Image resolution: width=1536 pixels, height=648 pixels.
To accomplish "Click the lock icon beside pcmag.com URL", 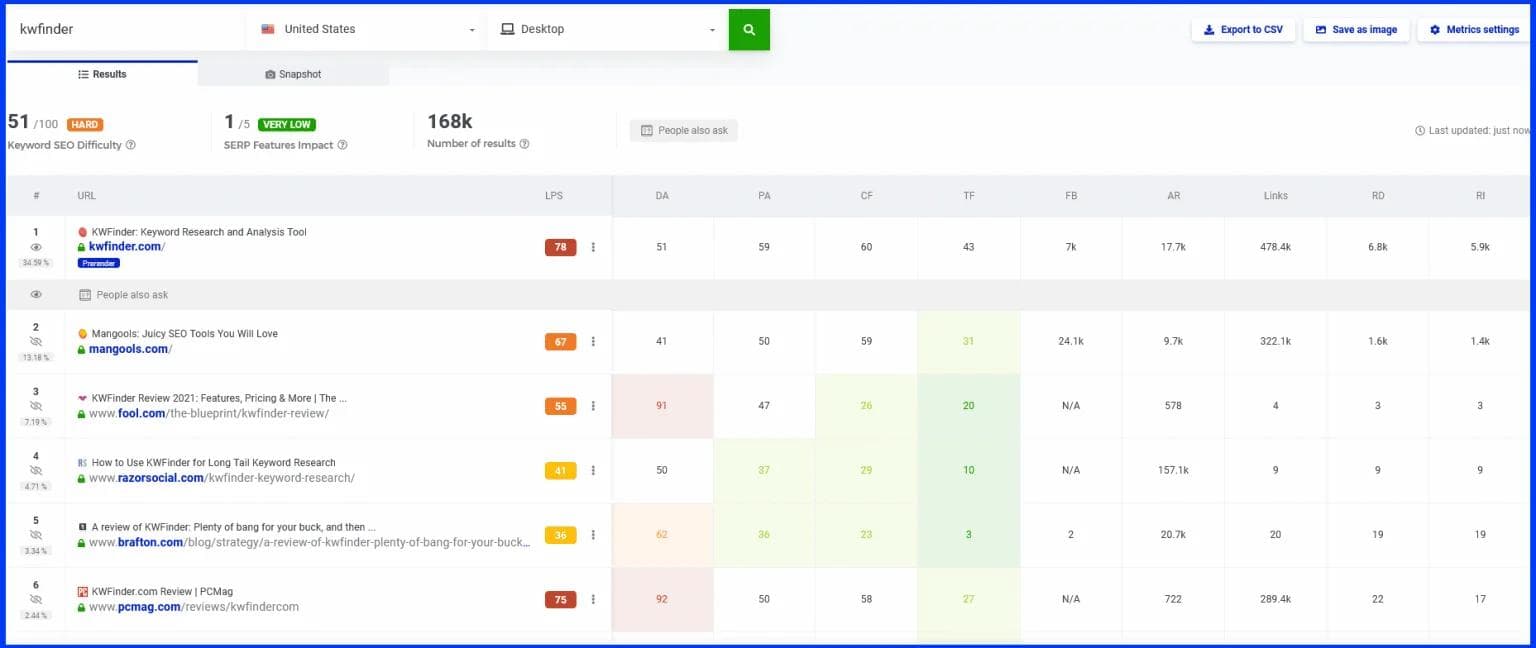I will 82,607.
